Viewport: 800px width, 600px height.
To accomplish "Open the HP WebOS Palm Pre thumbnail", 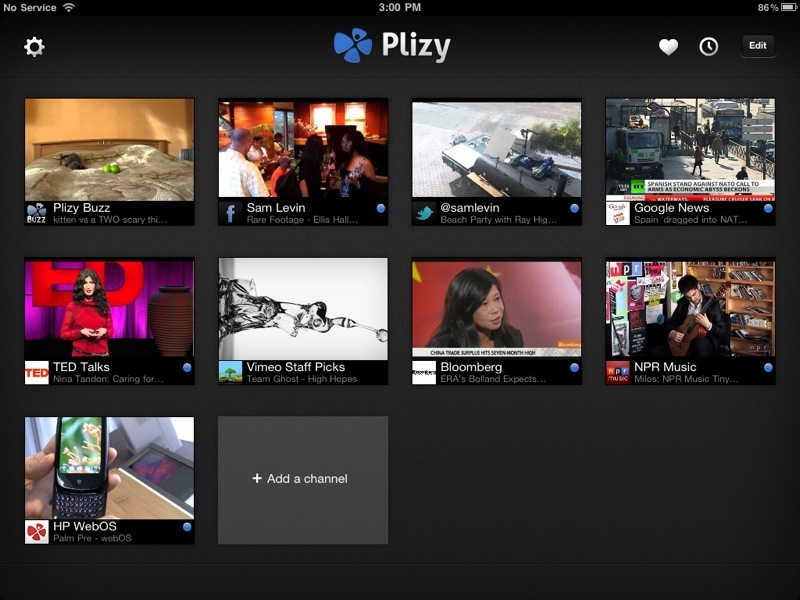I will coord(109,468).
